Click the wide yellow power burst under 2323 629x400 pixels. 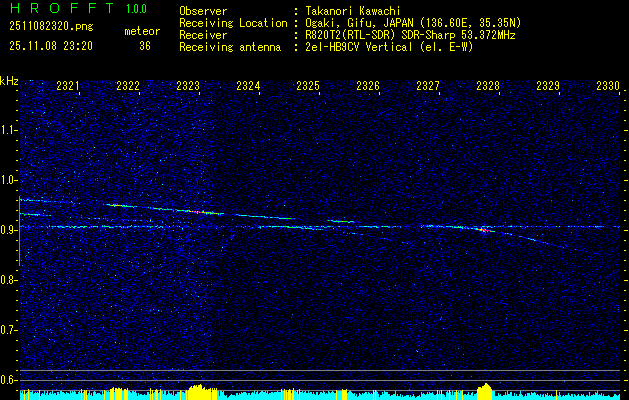coord(202,392)
